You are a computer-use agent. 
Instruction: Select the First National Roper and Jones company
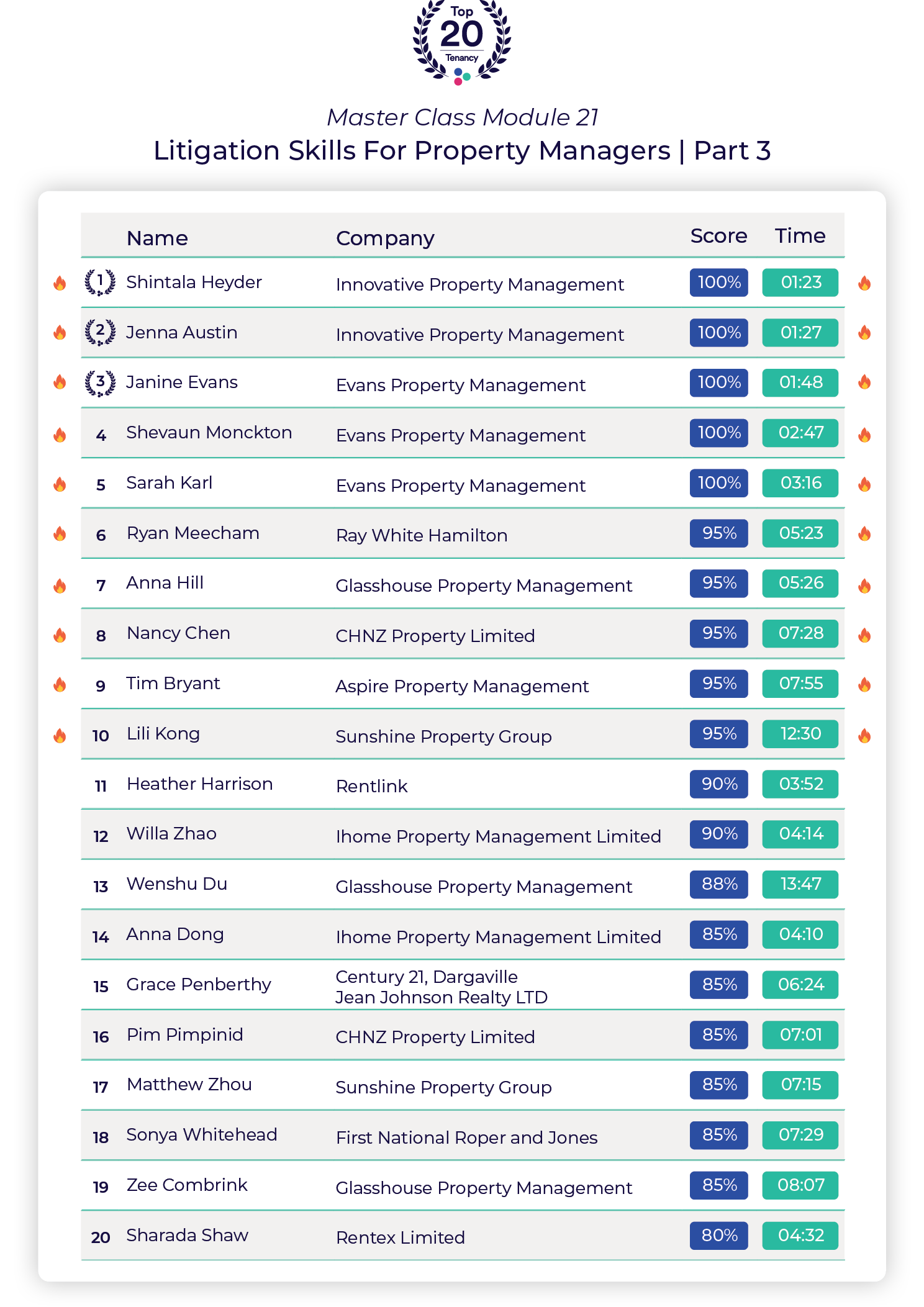click(x=466, y=1137)
